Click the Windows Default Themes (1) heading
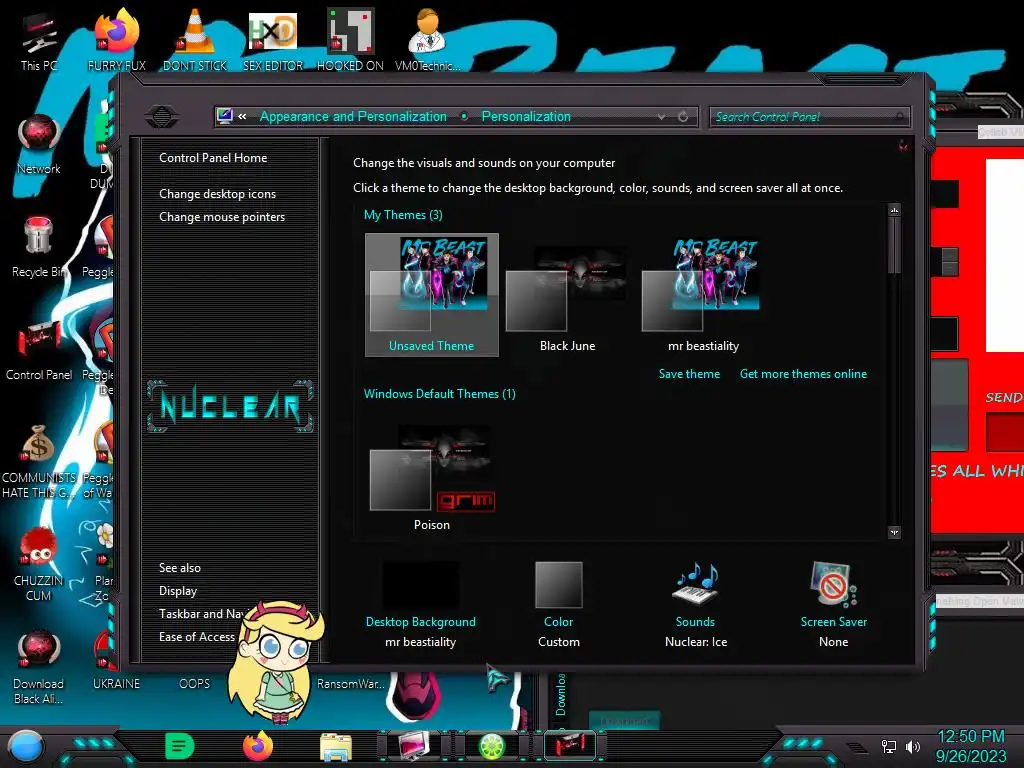Screen dimensions: 1024x768 tap(440, 394)
